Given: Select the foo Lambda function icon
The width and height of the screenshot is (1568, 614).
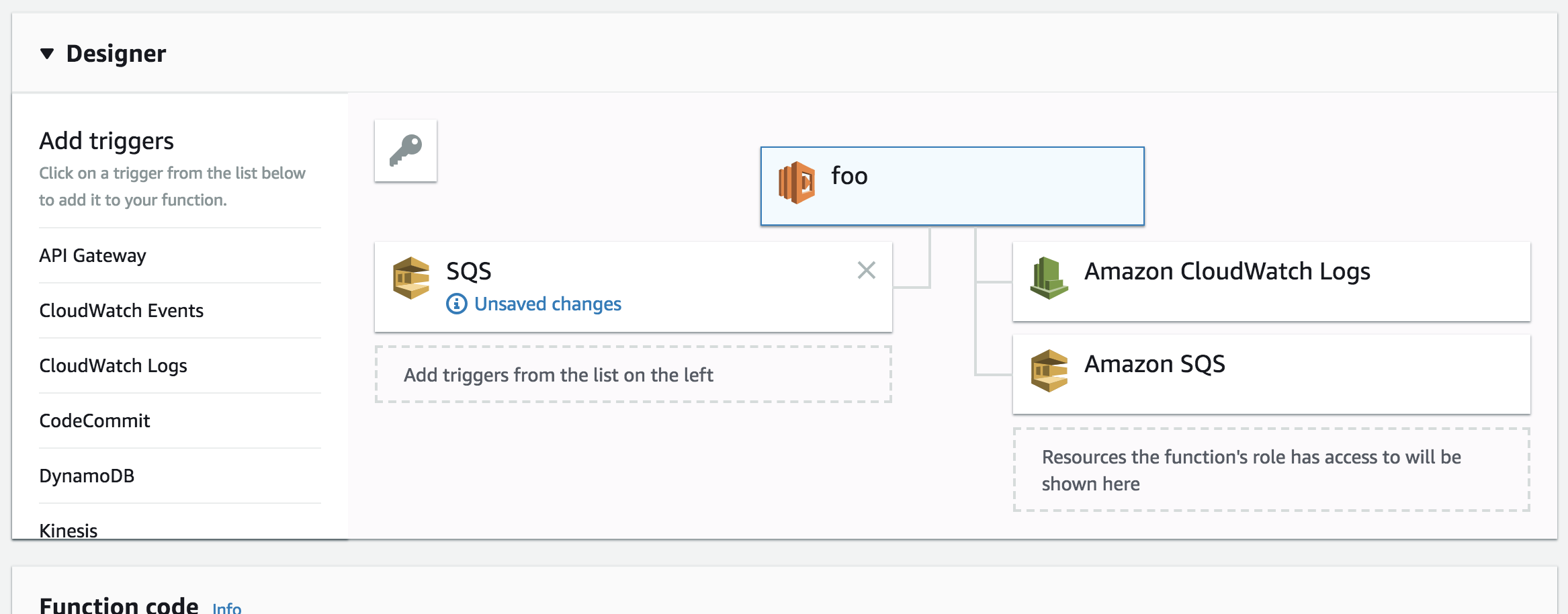Looking at the screenshot, I should click(797, 183).
